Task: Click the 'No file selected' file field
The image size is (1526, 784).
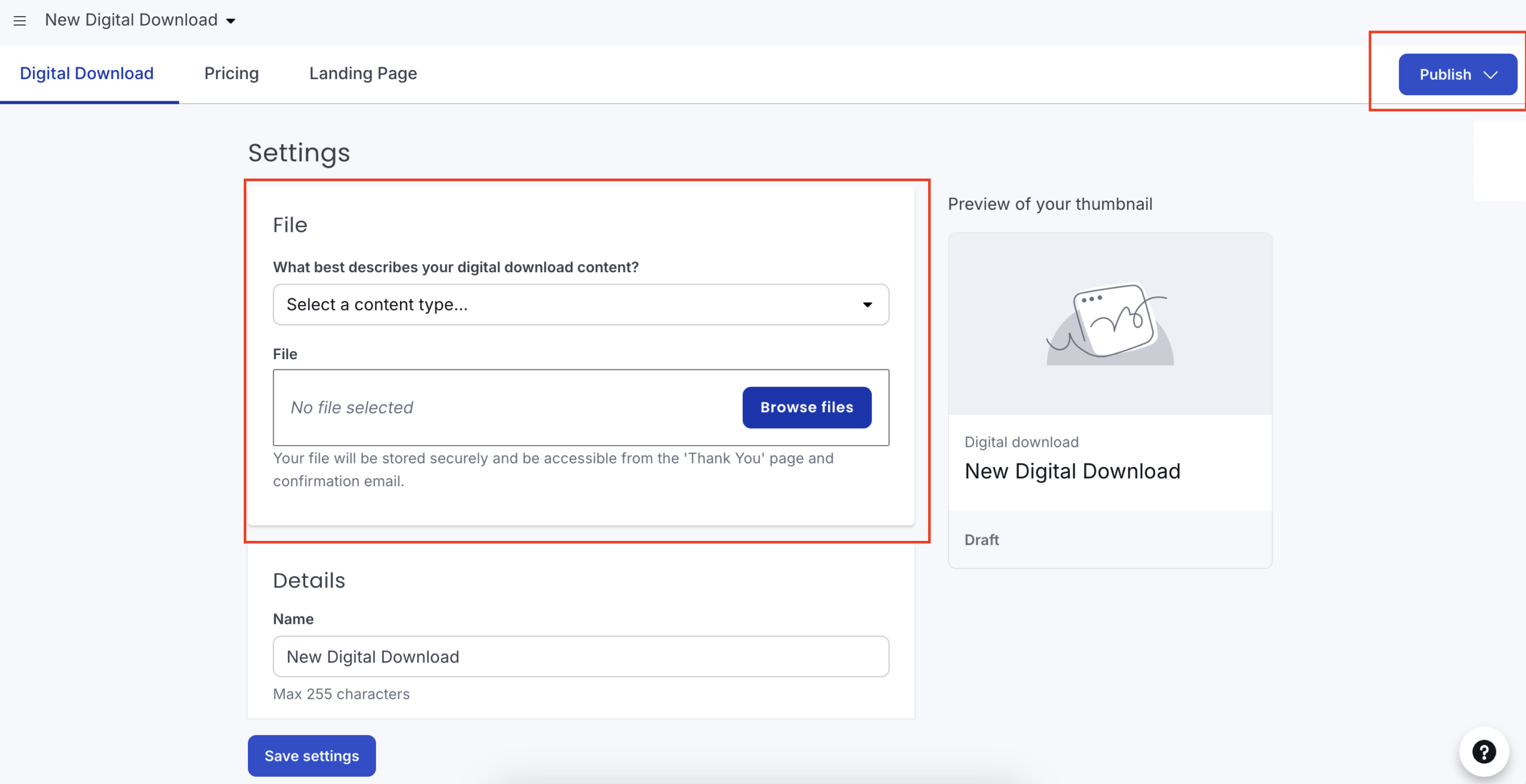Action: (x=477, y=407)
